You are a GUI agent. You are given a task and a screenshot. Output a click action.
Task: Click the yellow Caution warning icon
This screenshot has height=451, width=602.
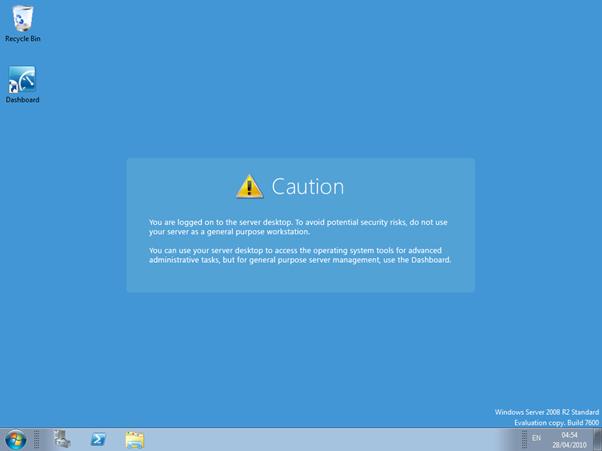coord(250,187)
